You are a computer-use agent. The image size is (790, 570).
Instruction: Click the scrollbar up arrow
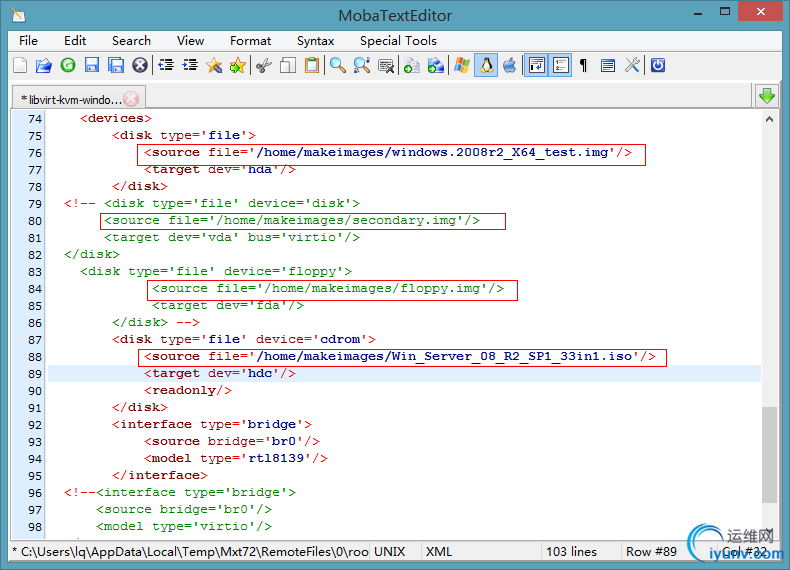coord(769,119)
